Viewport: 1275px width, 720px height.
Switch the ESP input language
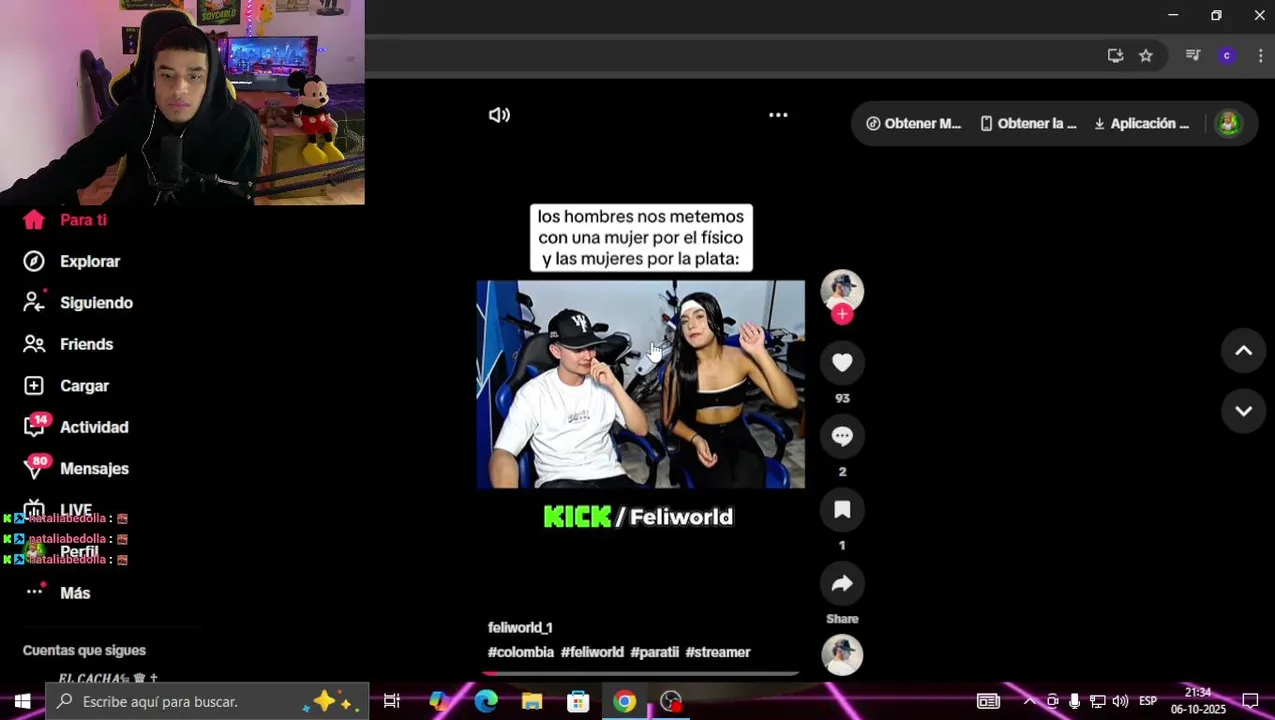1148,701
